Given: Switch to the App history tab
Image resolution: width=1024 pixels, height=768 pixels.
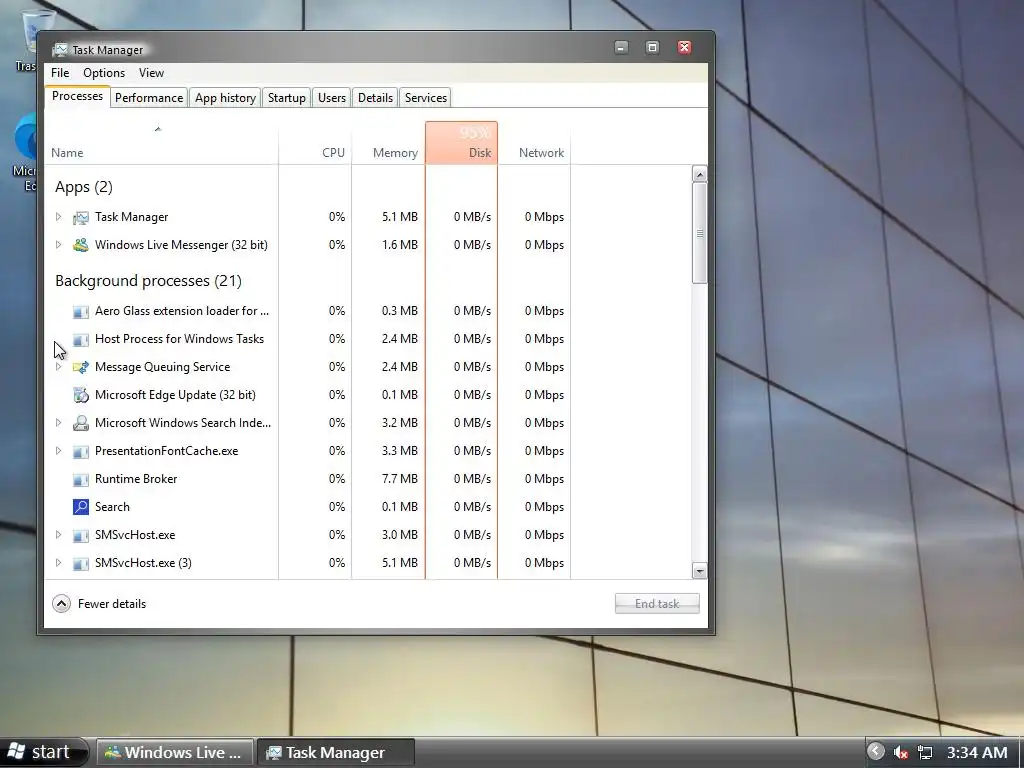Looking at the screenshot, I should pyautogui.click(x=225, y=98).
